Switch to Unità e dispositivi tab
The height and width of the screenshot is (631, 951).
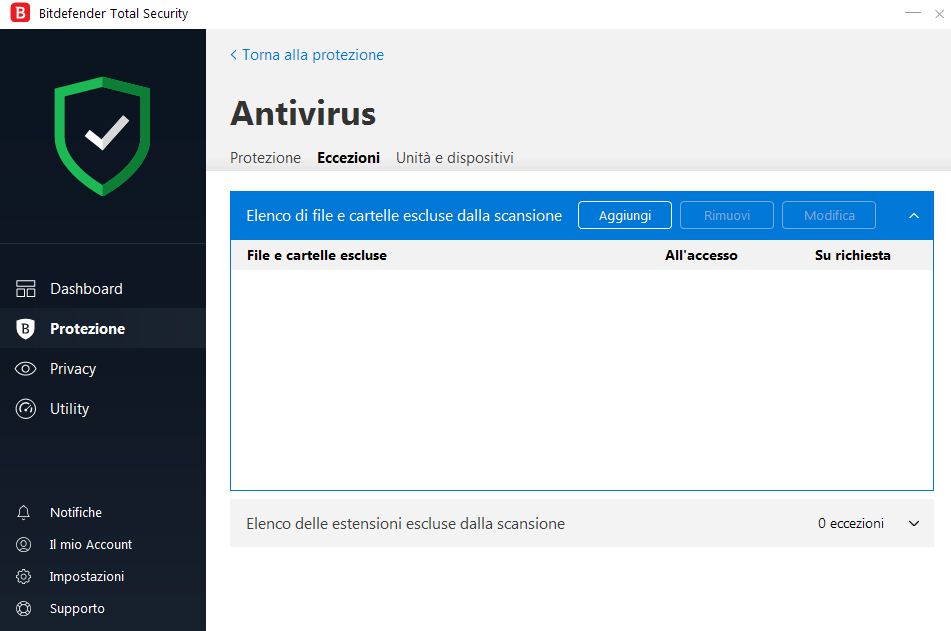(455, 158)
